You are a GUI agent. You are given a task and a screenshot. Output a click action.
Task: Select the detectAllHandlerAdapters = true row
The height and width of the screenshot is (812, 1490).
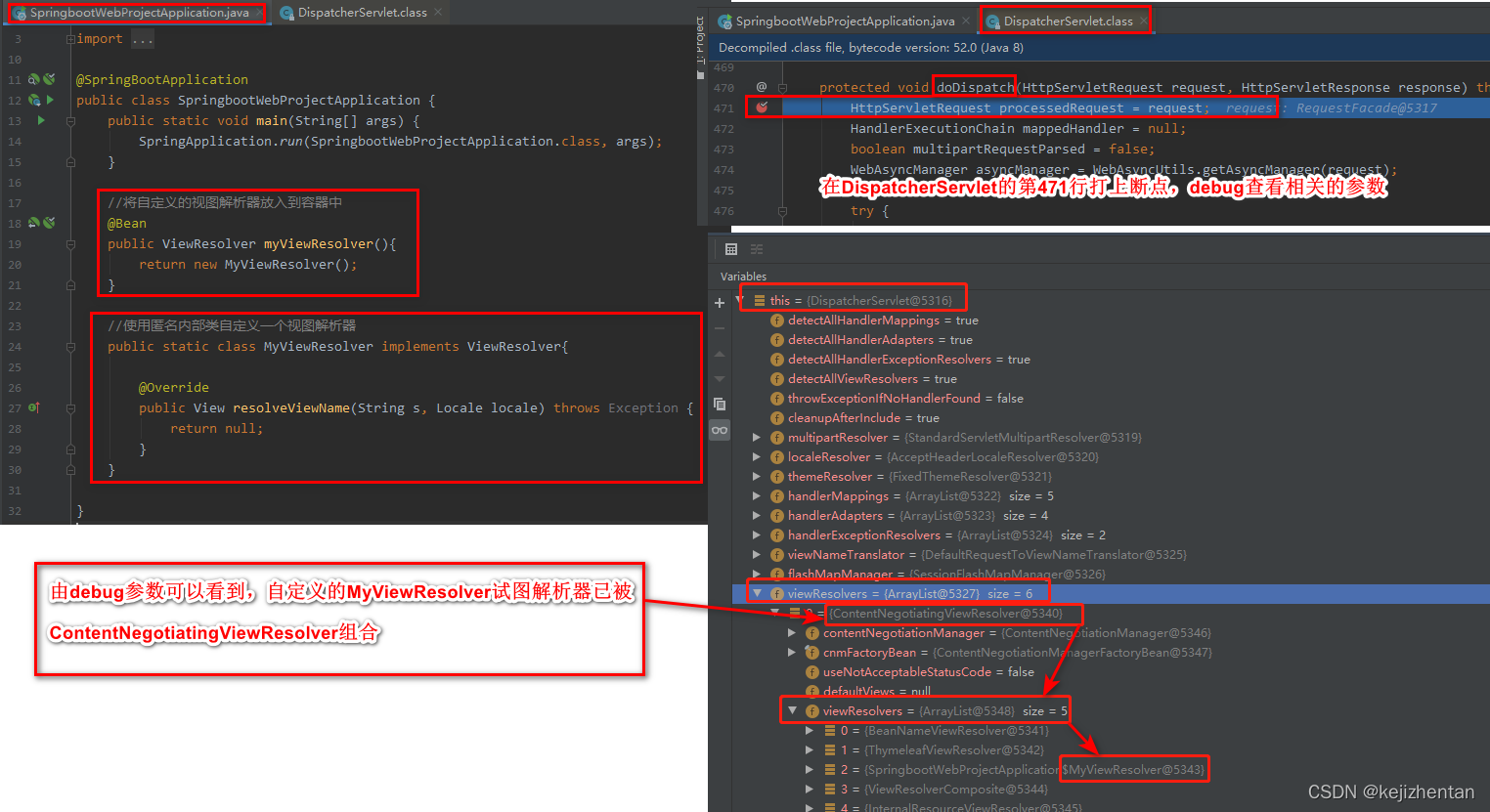[x=1112, y=340]
